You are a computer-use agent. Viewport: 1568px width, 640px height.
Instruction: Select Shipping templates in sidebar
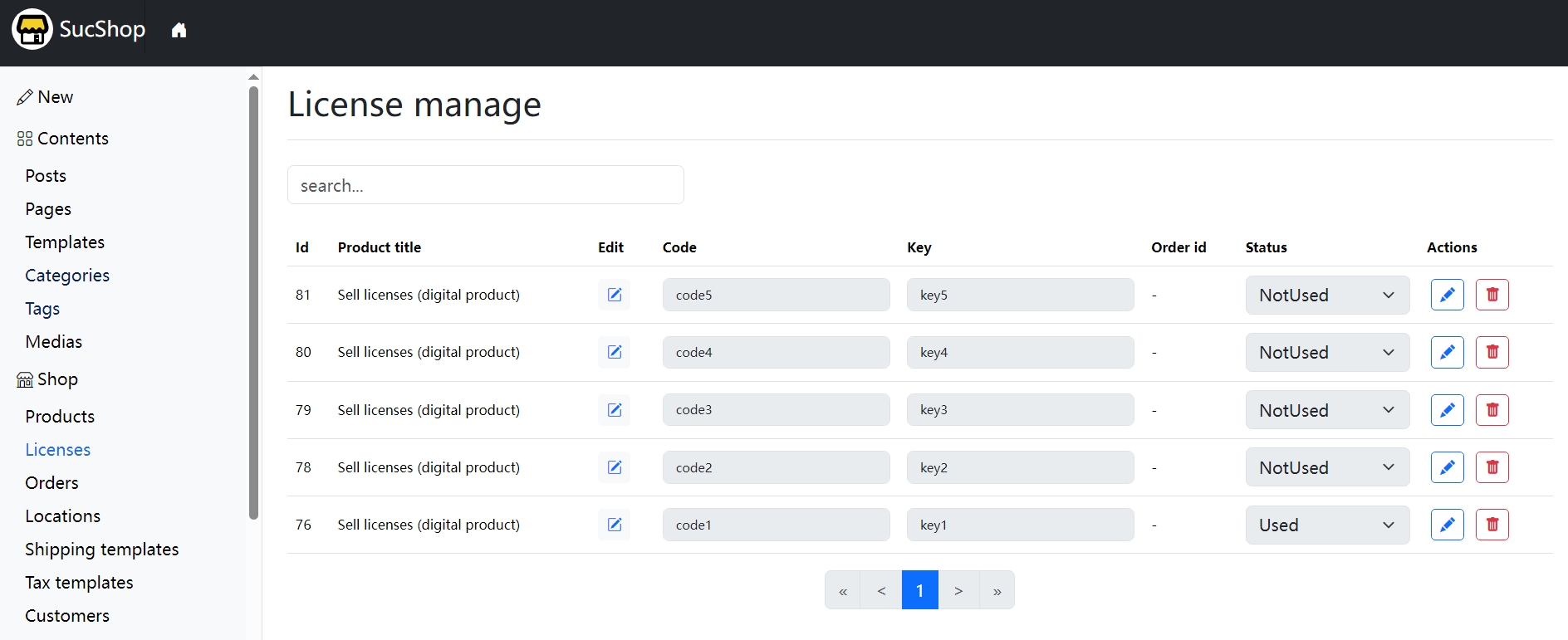tap(101, 549)
